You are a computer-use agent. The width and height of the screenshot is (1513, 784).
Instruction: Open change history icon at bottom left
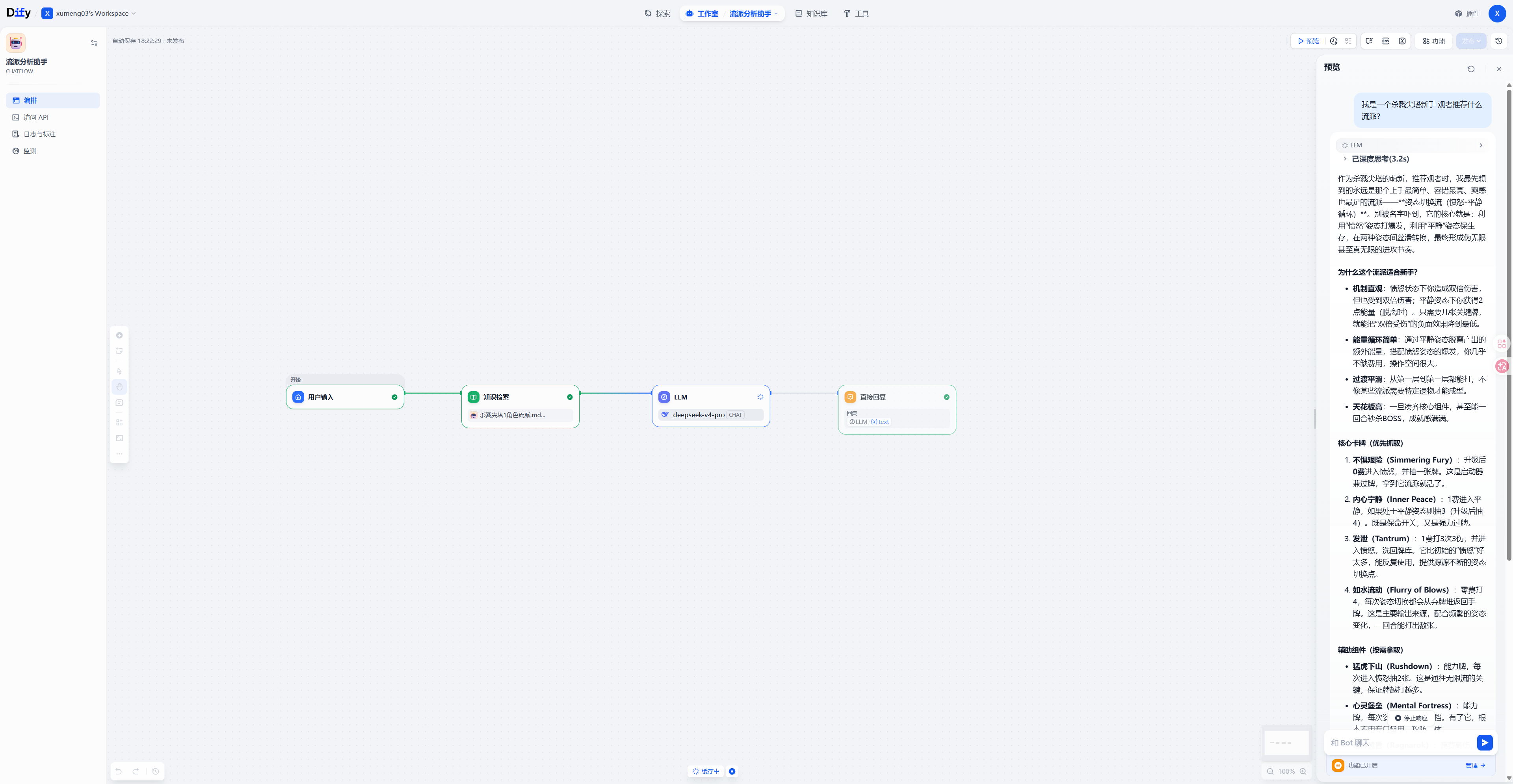(156, 772)
